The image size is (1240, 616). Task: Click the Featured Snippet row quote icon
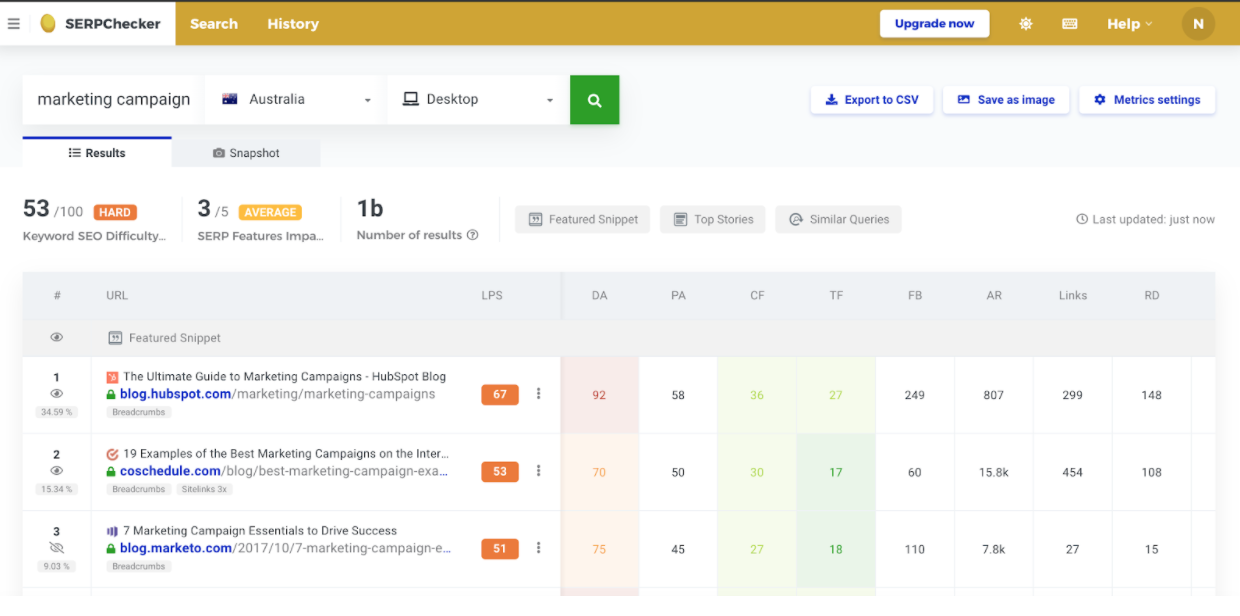click(x=115, y=338)
